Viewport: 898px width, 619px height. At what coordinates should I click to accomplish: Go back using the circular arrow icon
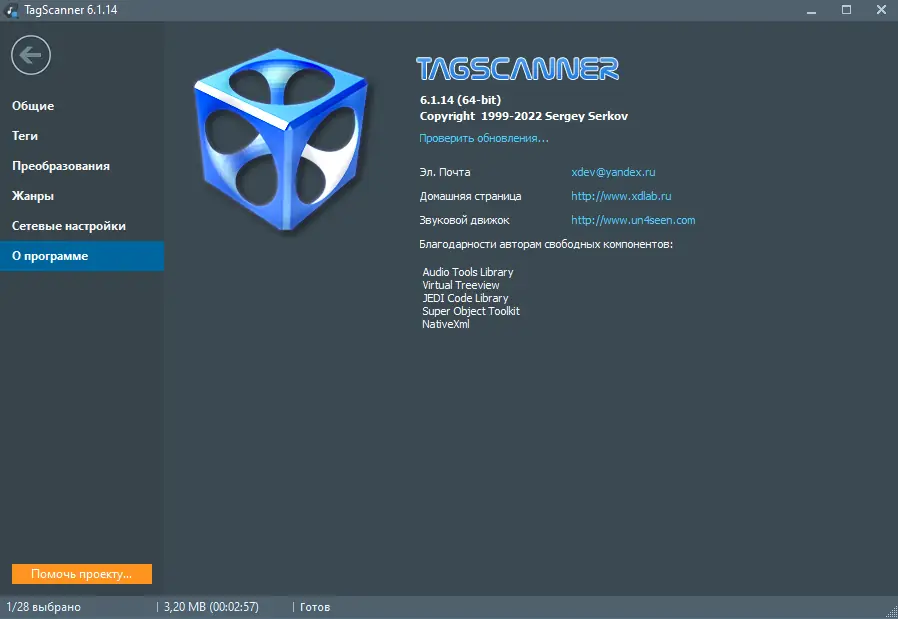point(31,55)
